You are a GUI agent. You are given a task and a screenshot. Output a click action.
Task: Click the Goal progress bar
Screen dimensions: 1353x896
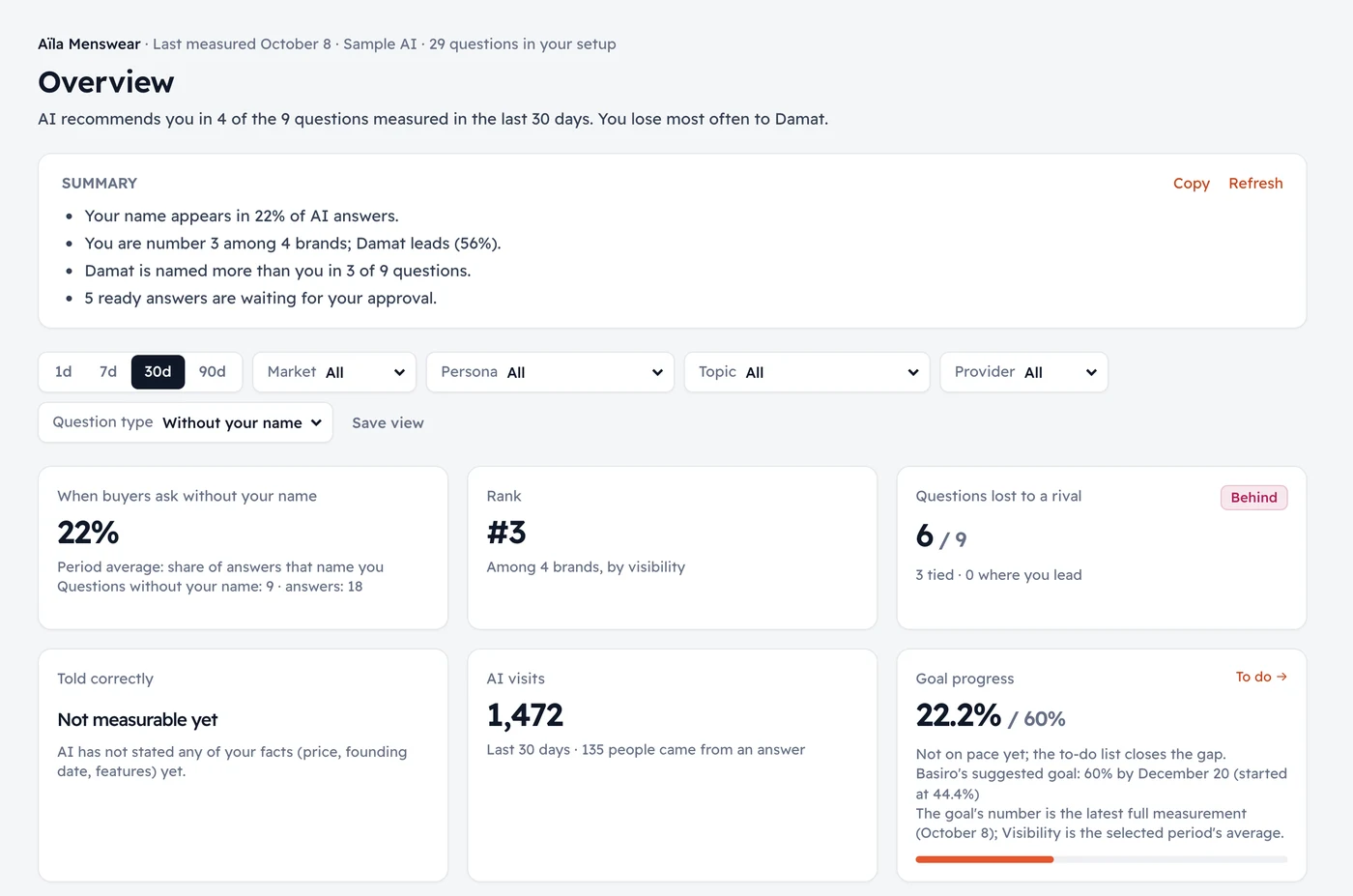pyautogui.click(x=1101, y=859)
